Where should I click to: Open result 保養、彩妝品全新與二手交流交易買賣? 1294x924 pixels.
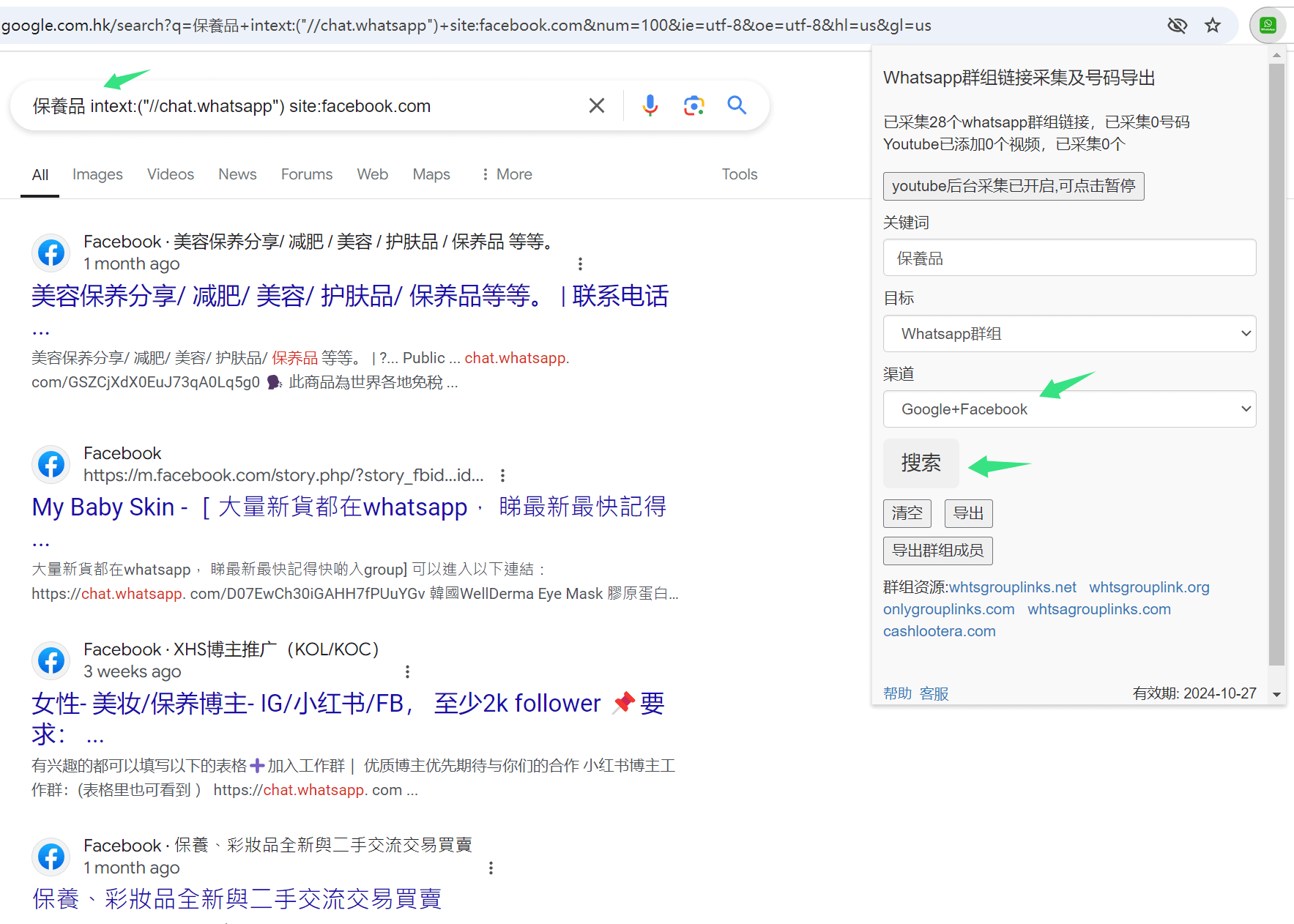[237, 899]
